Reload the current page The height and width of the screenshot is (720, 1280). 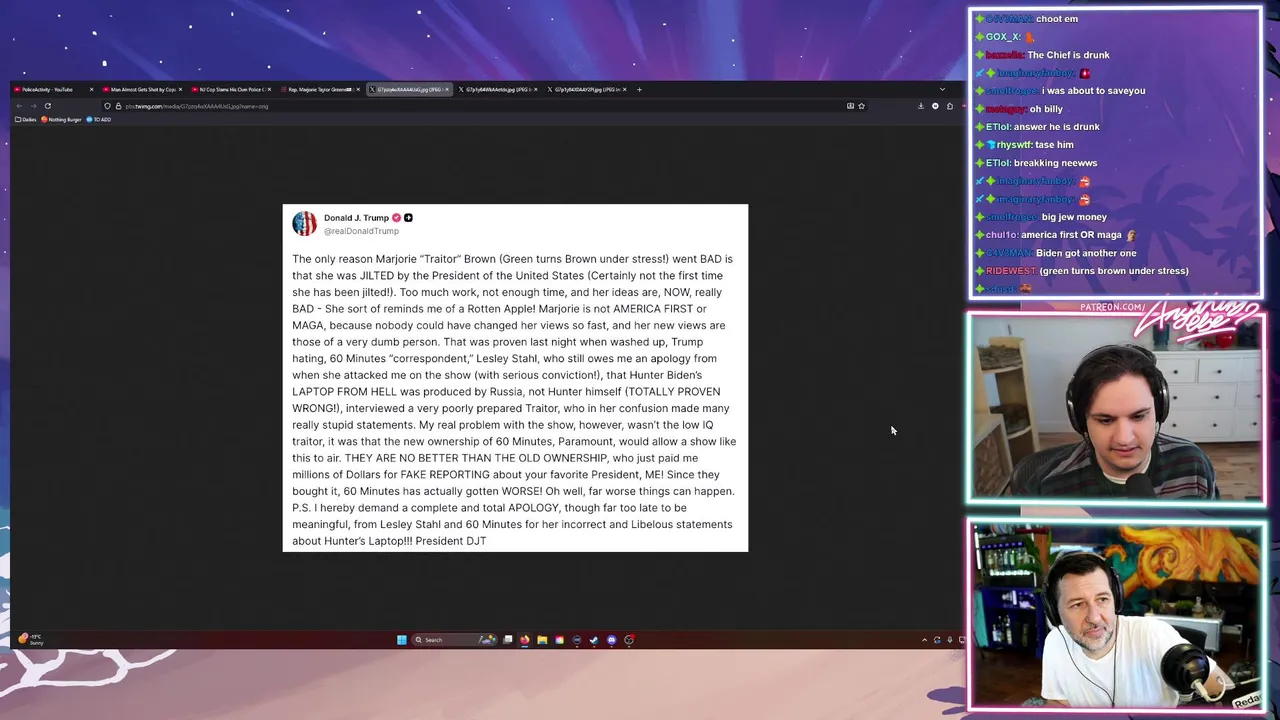coord(47,106)
